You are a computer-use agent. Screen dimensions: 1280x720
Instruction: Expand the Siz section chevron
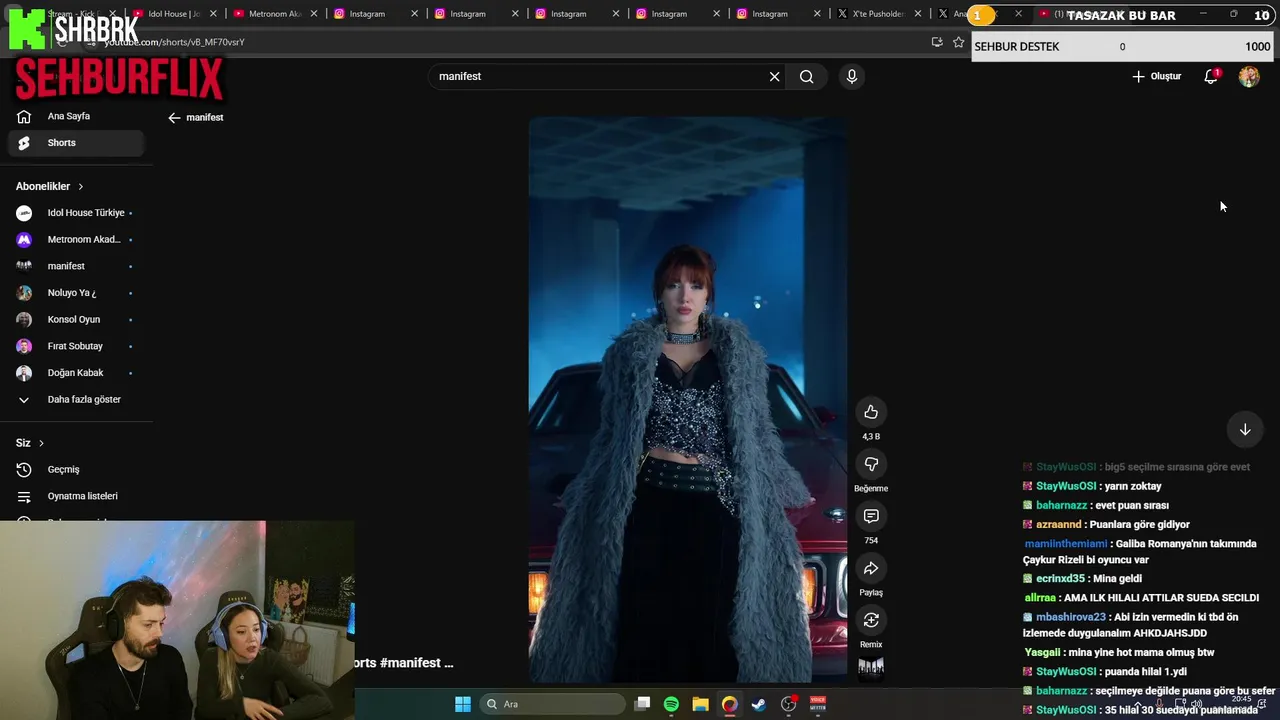41,443
